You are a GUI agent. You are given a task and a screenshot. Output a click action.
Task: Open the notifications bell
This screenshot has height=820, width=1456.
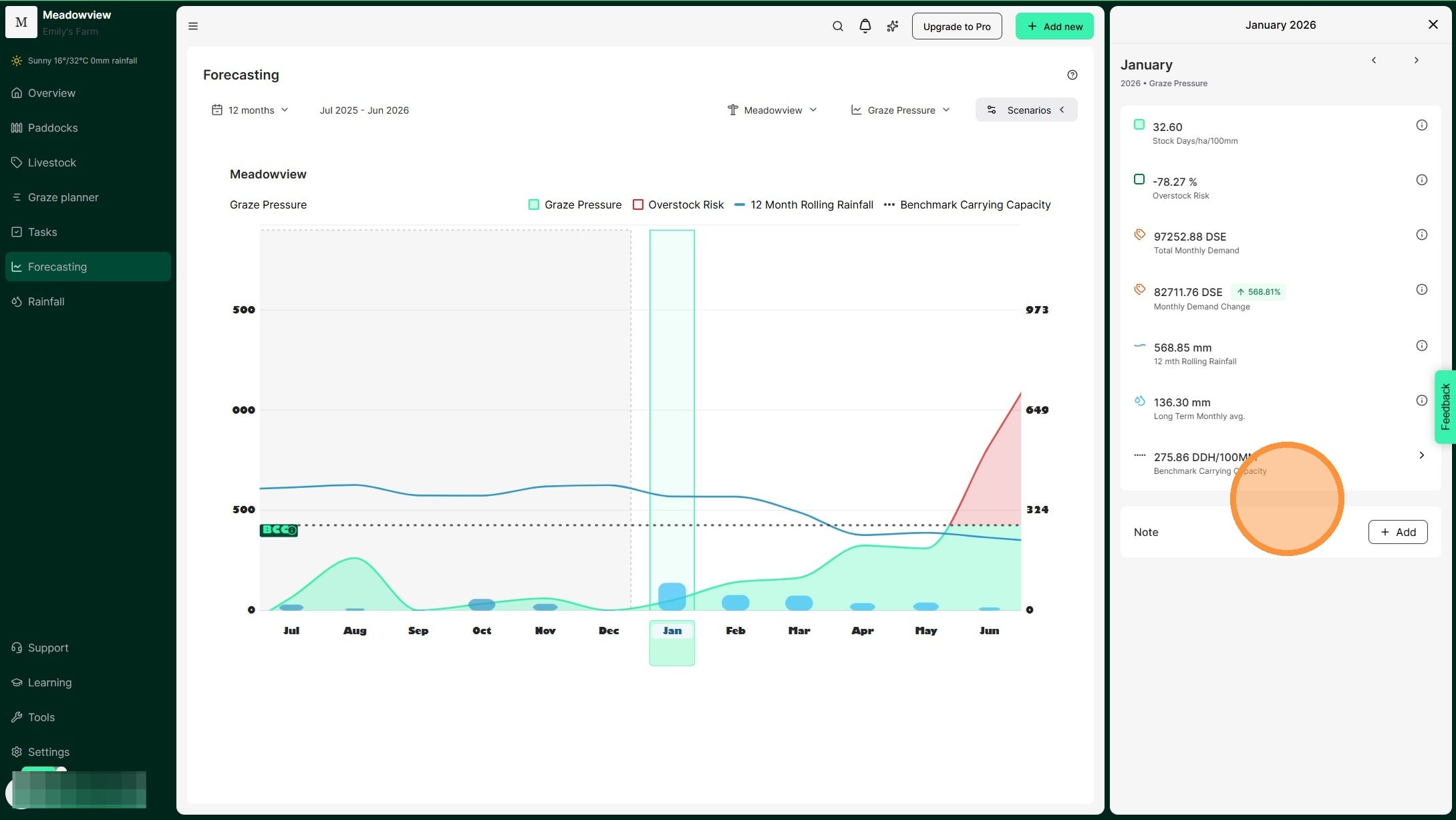coord(865,26)
